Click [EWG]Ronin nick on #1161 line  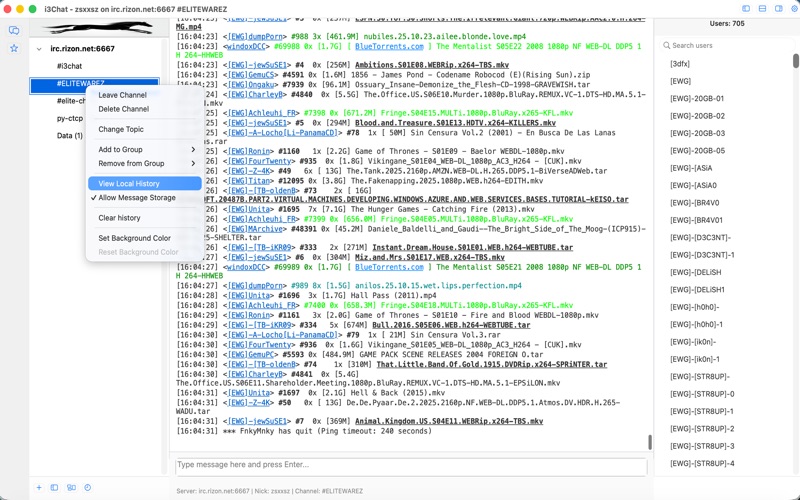tap(249, 315)
